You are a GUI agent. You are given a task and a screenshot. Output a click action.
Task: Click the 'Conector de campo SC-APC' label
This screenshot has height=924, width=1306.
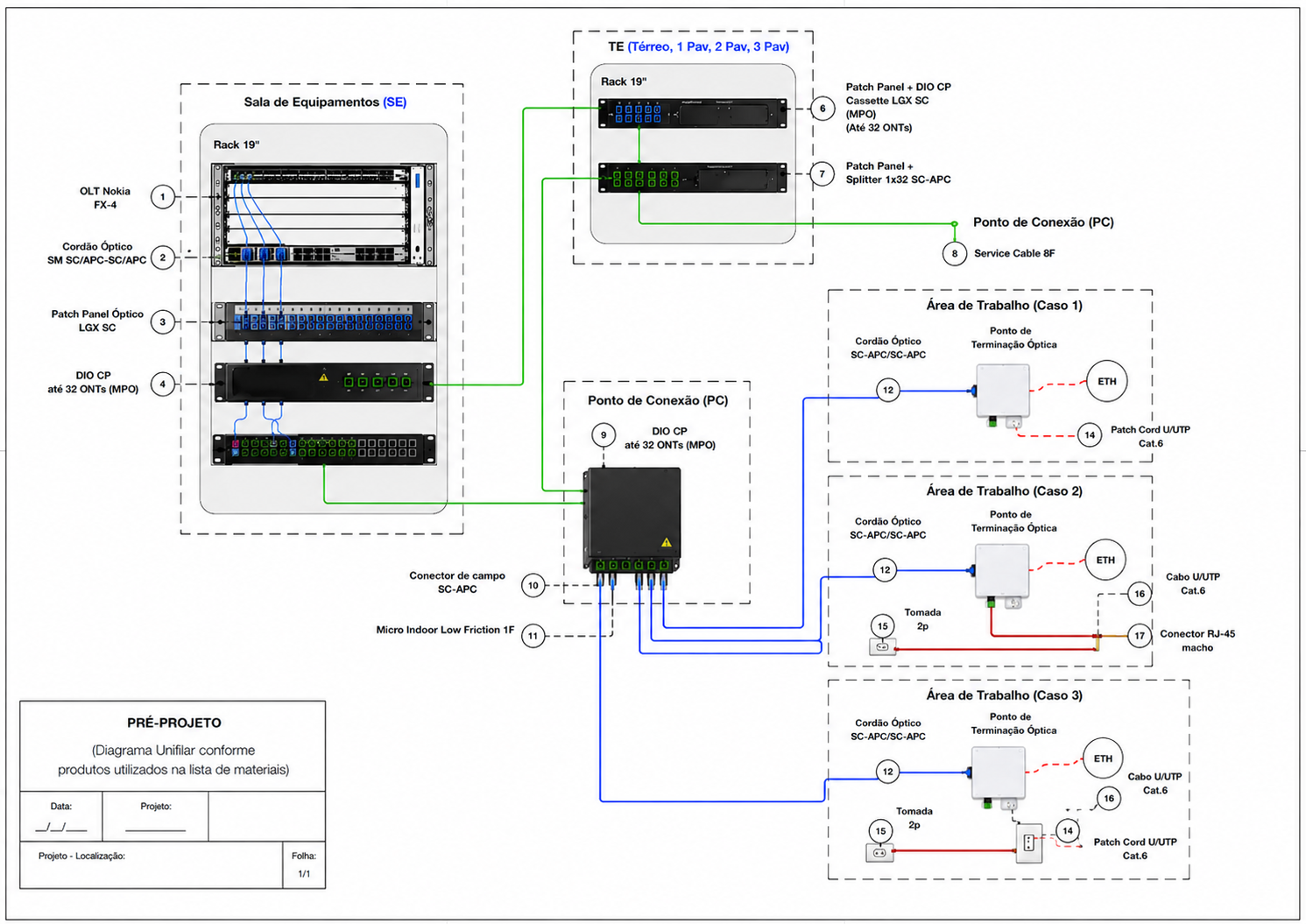[x=457, y=582]
